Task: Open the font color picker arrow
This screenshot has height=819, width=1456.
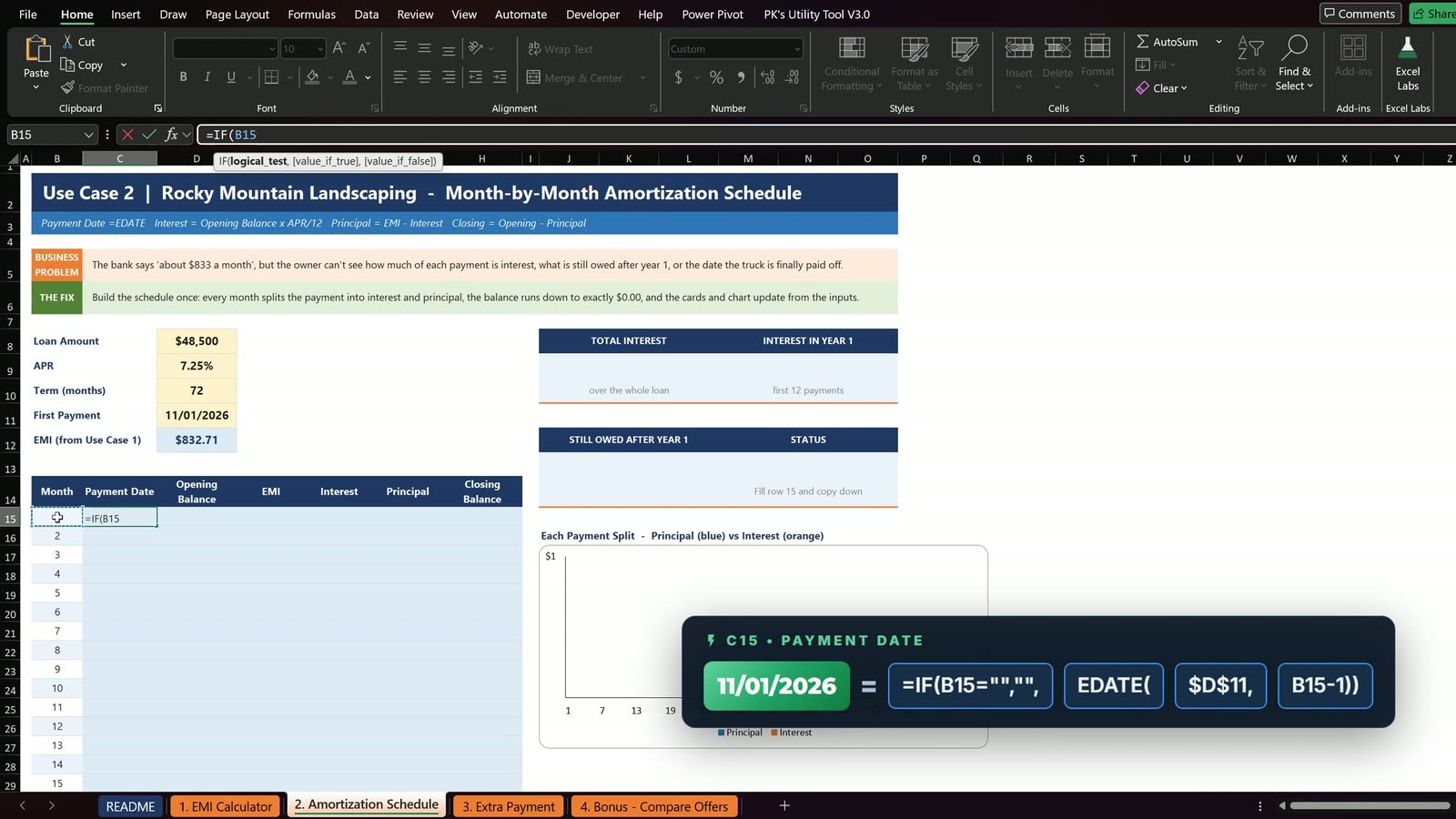Action: tap(368, 77)
